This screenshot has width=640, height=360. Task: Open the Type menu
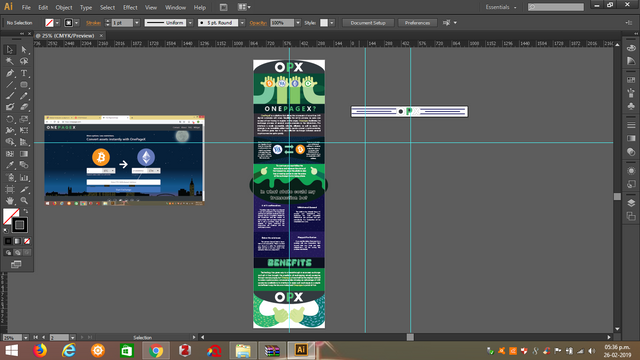(x=86, y=7)
